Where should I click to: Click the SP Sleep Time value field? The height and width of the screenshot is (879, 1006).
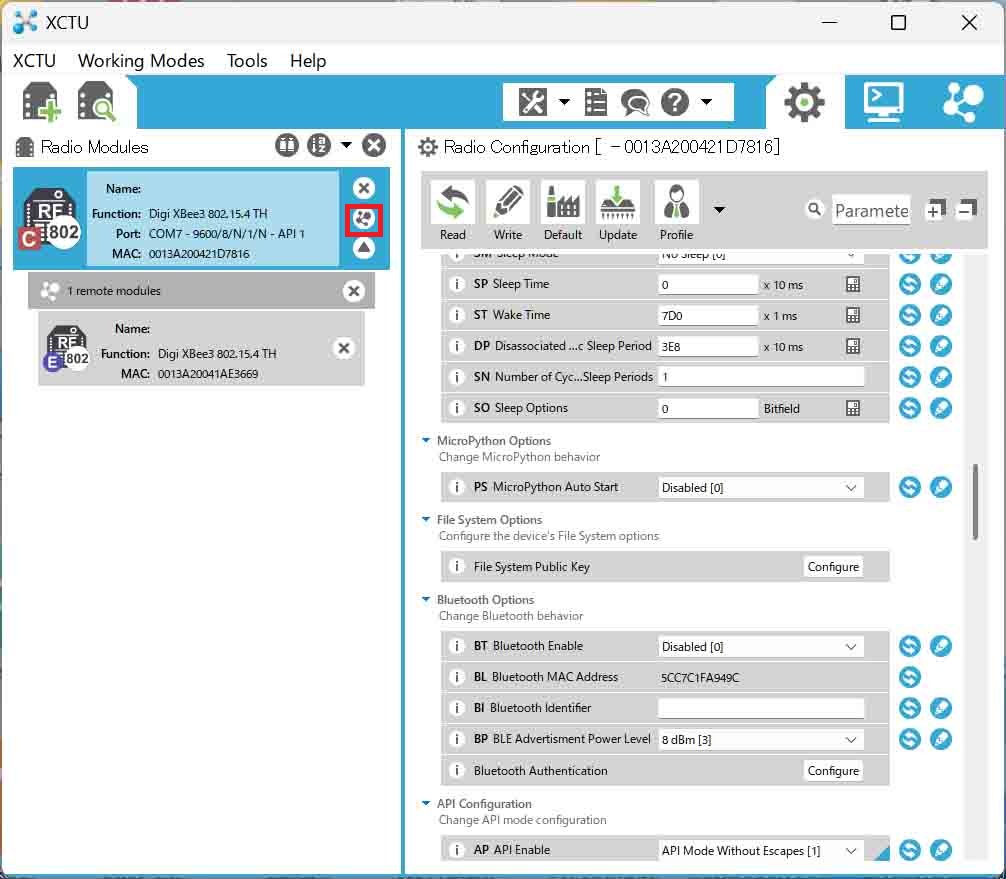click(x=708, y=284)
